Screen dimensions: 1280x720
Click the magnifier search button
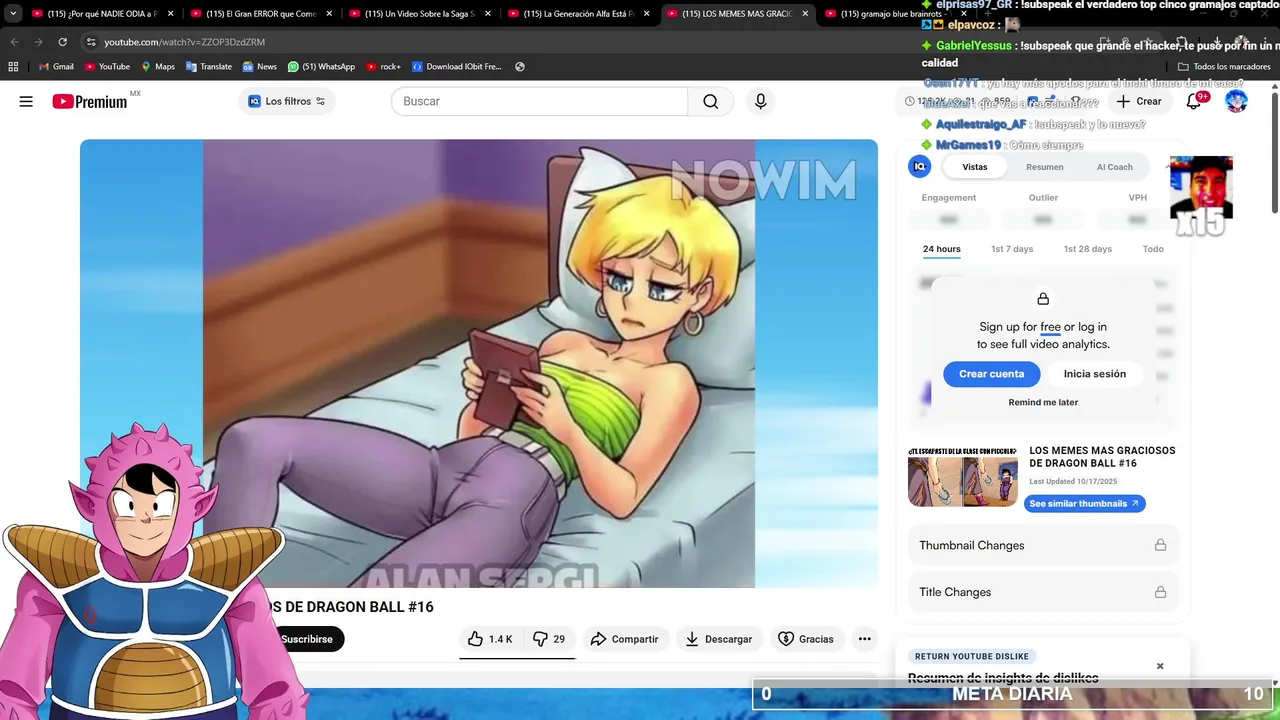point(711,101)
